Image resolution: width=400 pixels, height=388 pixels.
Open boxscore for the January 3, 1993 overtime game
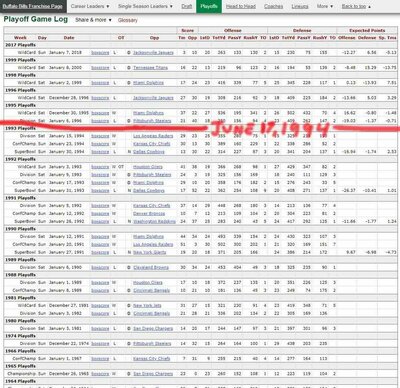coord(100,167)
